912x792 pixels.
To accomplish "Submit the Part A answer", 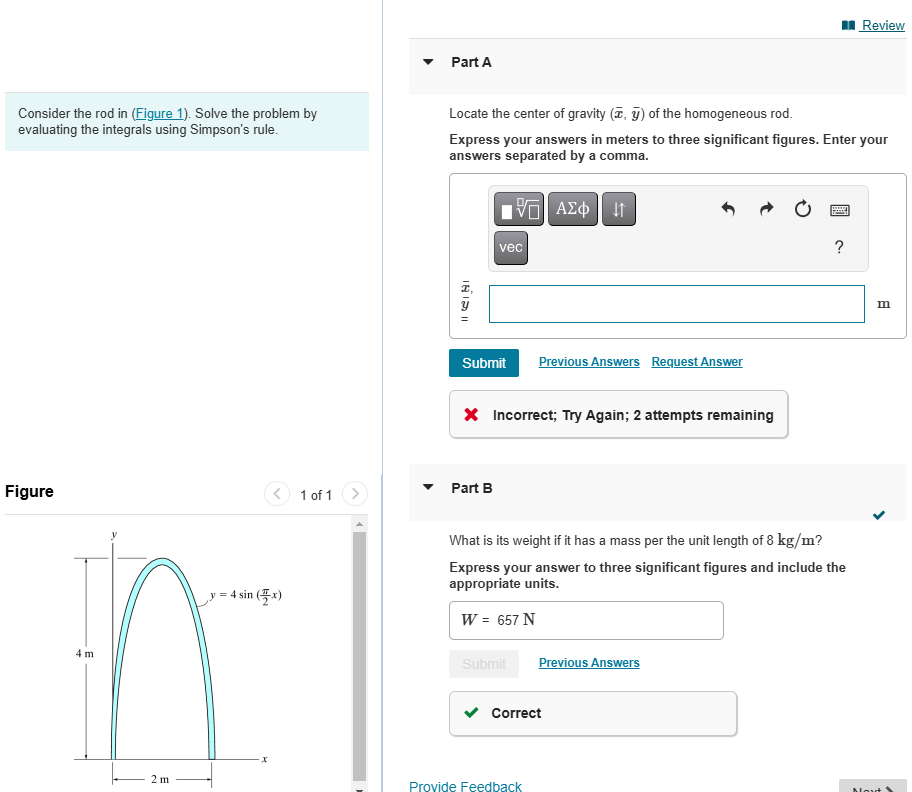I will pyautogui.click(x=484, y=362).
